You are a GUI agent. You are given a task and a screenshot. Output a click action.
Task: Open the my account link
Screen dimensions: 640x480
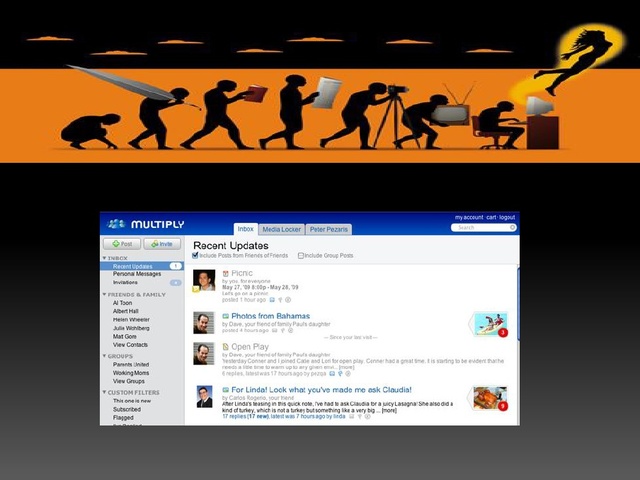tap(469, 217)
